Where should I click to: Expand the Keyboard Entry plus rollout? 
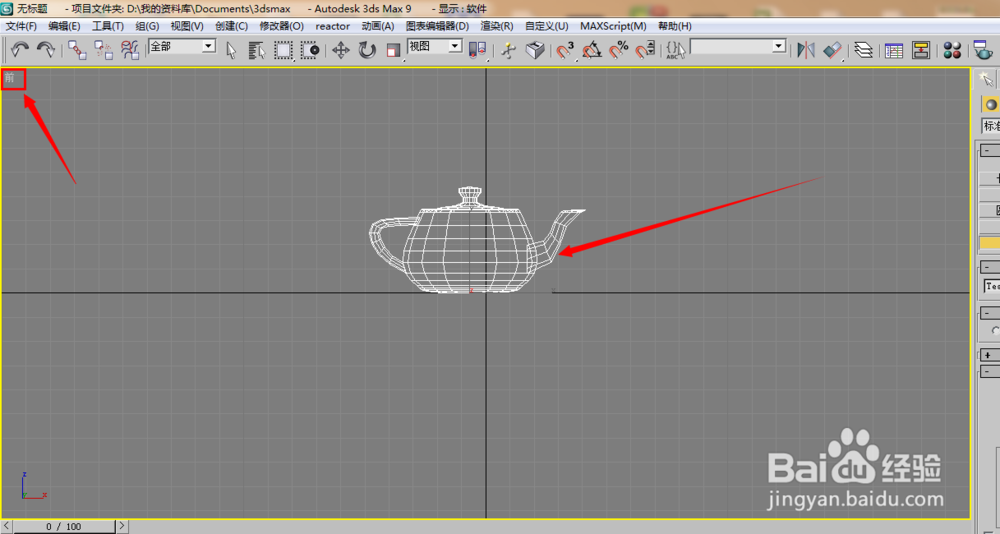pyautogui.click(x=989, y=355)
